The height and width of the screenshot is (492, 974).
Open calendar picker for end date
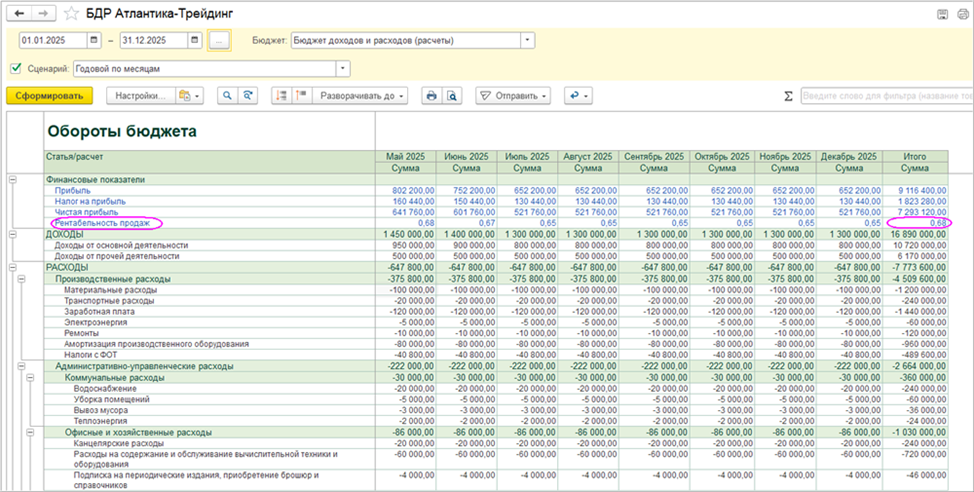(194, 40)
